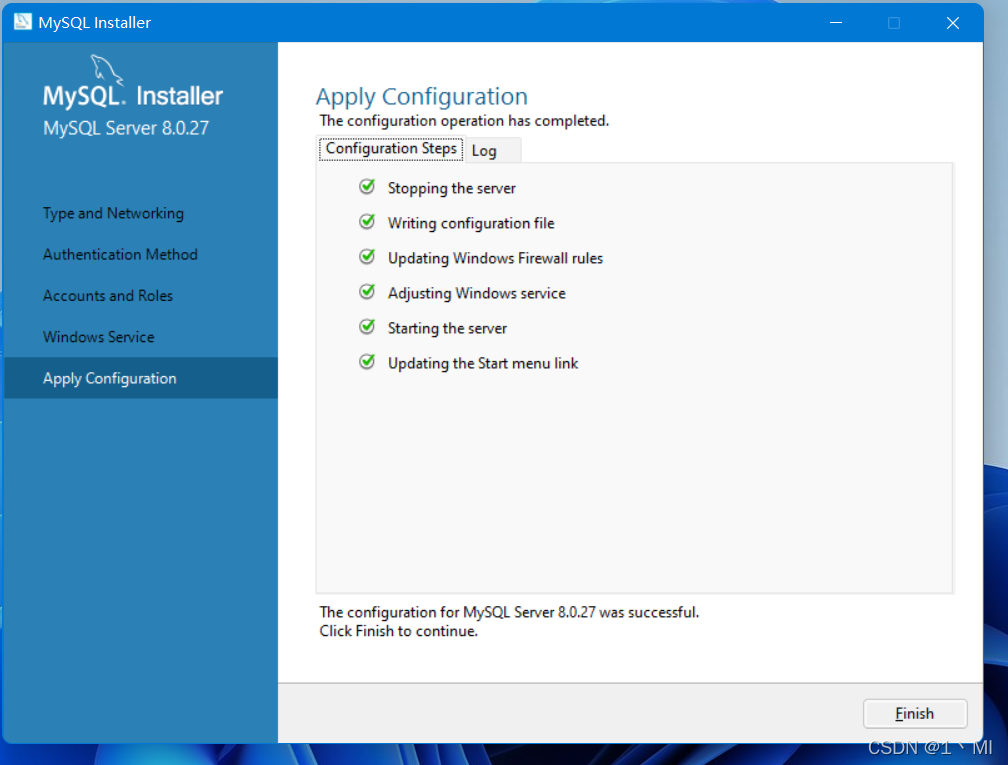
Task: Minimize the MySQL Installer window
Action: (836, 22)
